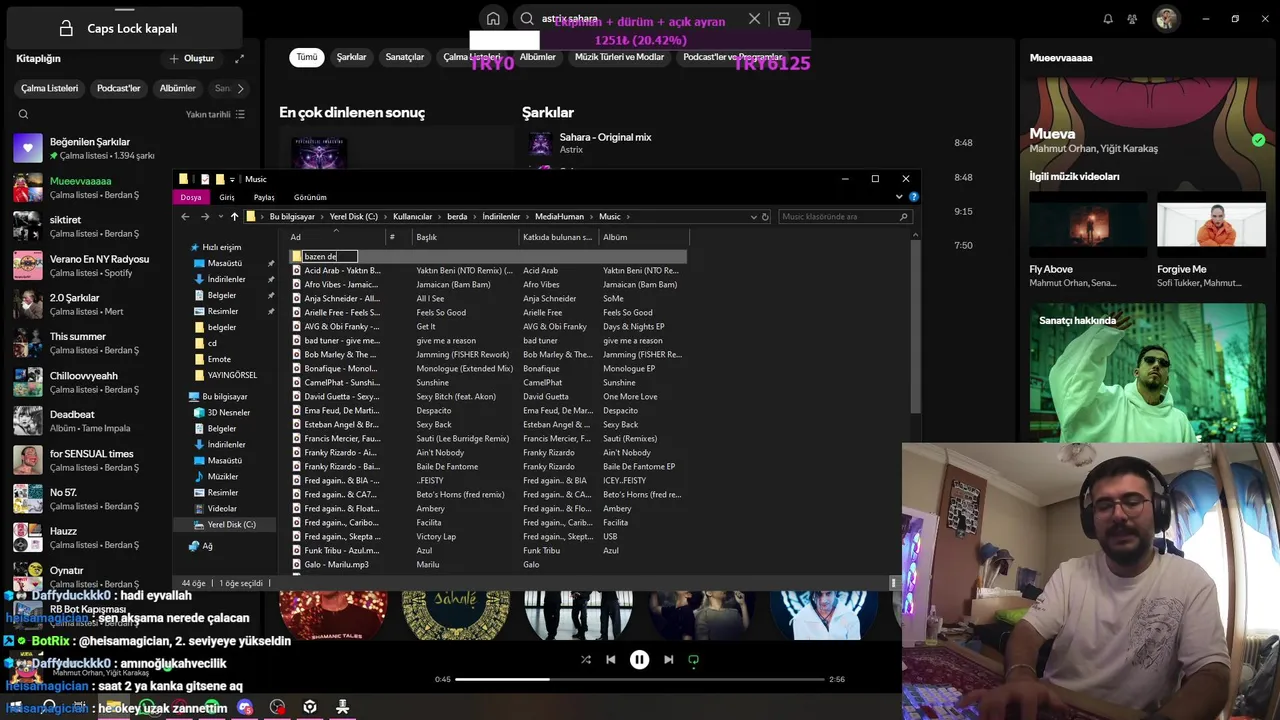Viewport: 1280px width, 720px height.
Task: Toggle the Podcast'ler library filter chip
Action: click(x=118, y=88)
